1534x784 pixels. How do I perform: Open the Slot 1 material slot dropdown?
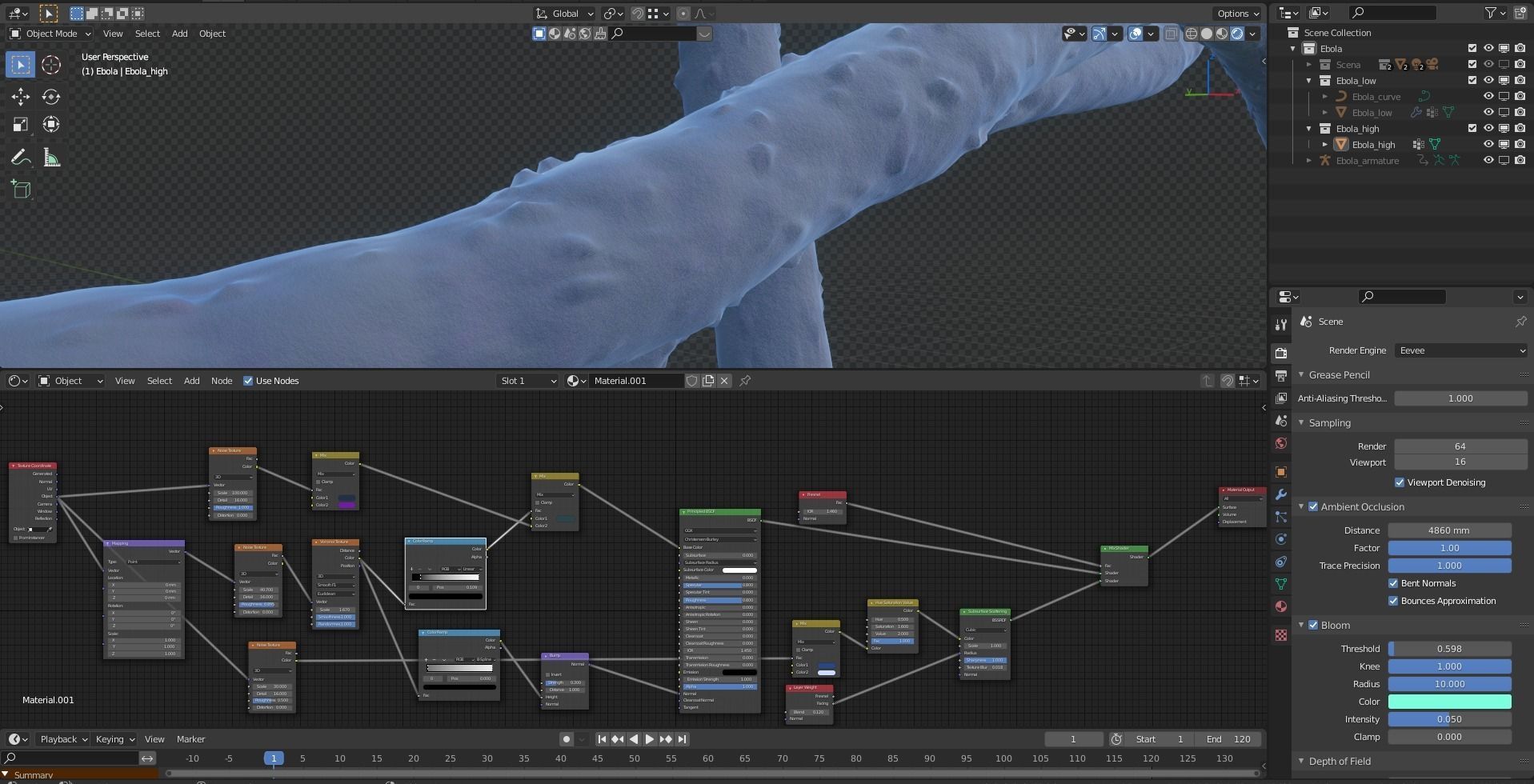[x=527, y=381]
